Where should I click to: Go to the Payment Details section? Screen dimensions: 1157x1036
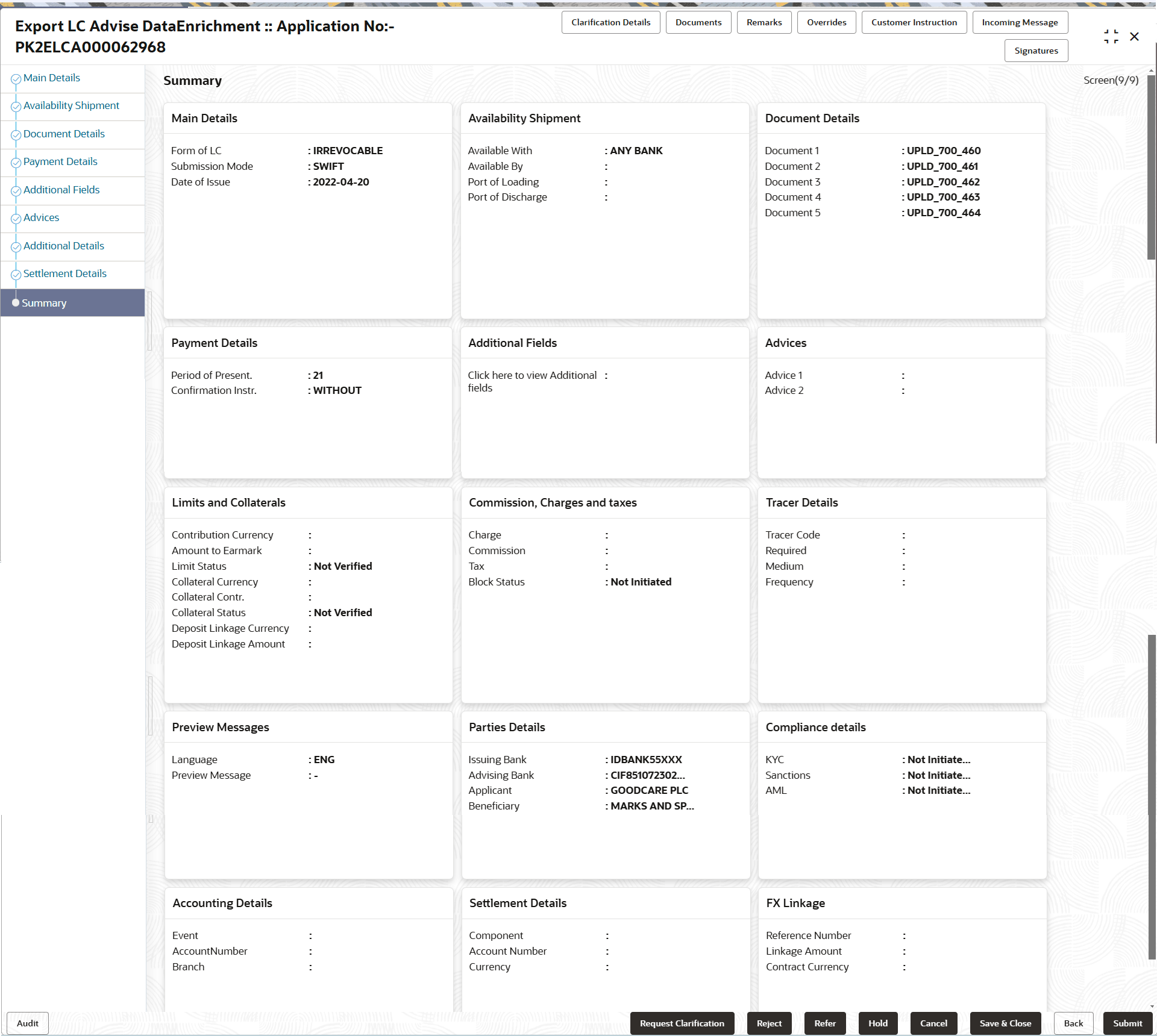(60, 161)
